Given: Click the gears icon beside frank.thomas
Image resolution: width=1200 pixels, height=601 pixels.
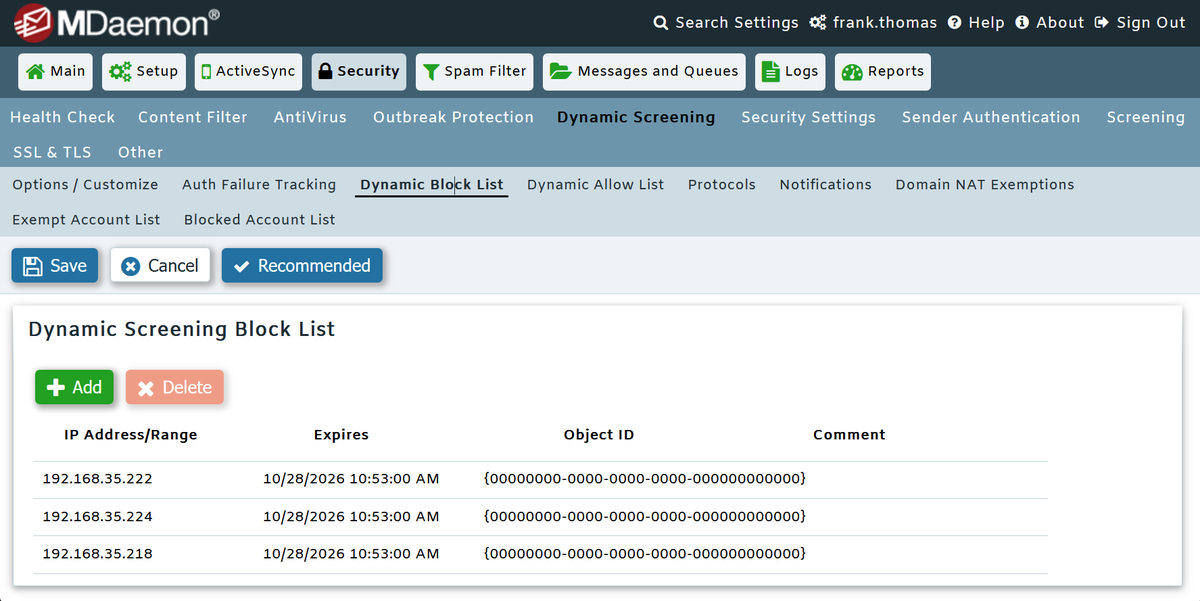Looking at the screenshot, I should (818, 22).
